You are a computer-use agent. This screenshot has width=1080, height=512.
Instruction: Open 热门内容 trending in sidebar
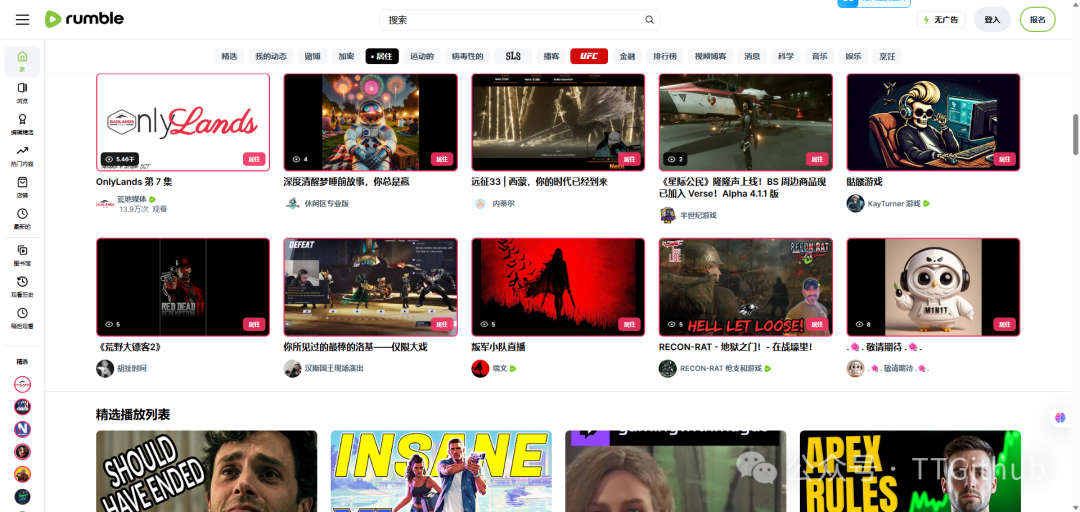point(22,156)
